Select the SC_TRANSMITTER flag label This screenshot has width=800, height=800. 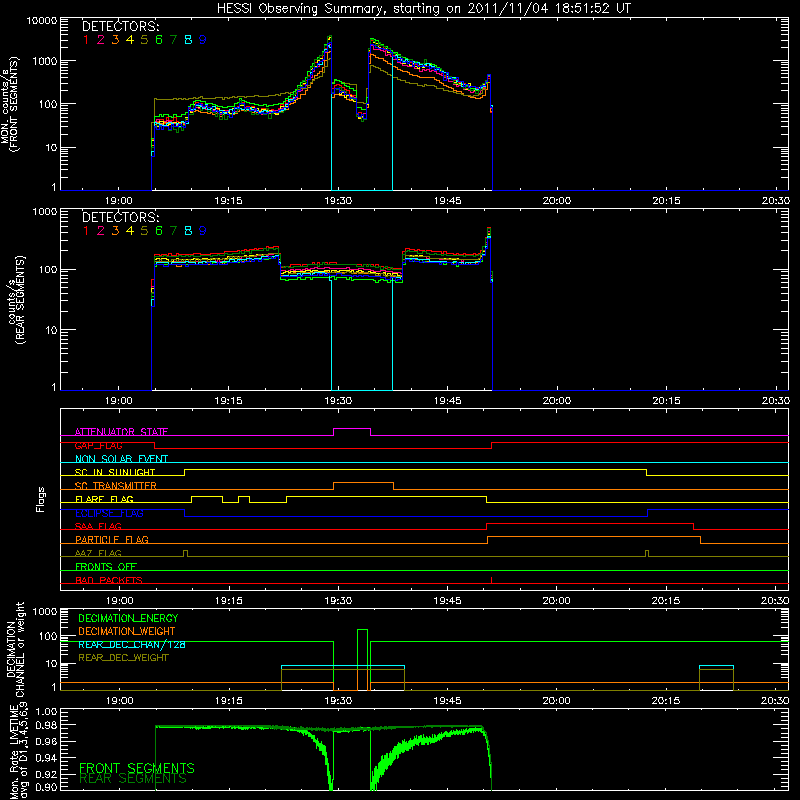[116, 485]
